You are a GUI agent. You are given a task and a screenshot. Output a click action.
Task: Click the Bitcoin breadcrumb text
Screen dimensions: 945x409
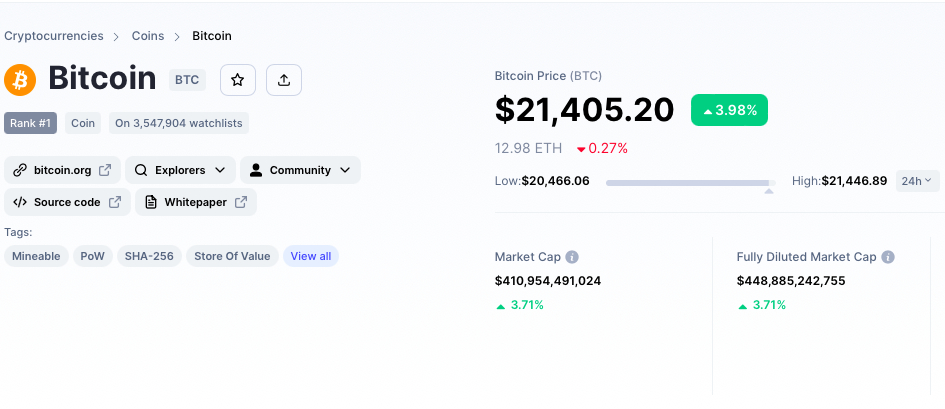[212, 36]
